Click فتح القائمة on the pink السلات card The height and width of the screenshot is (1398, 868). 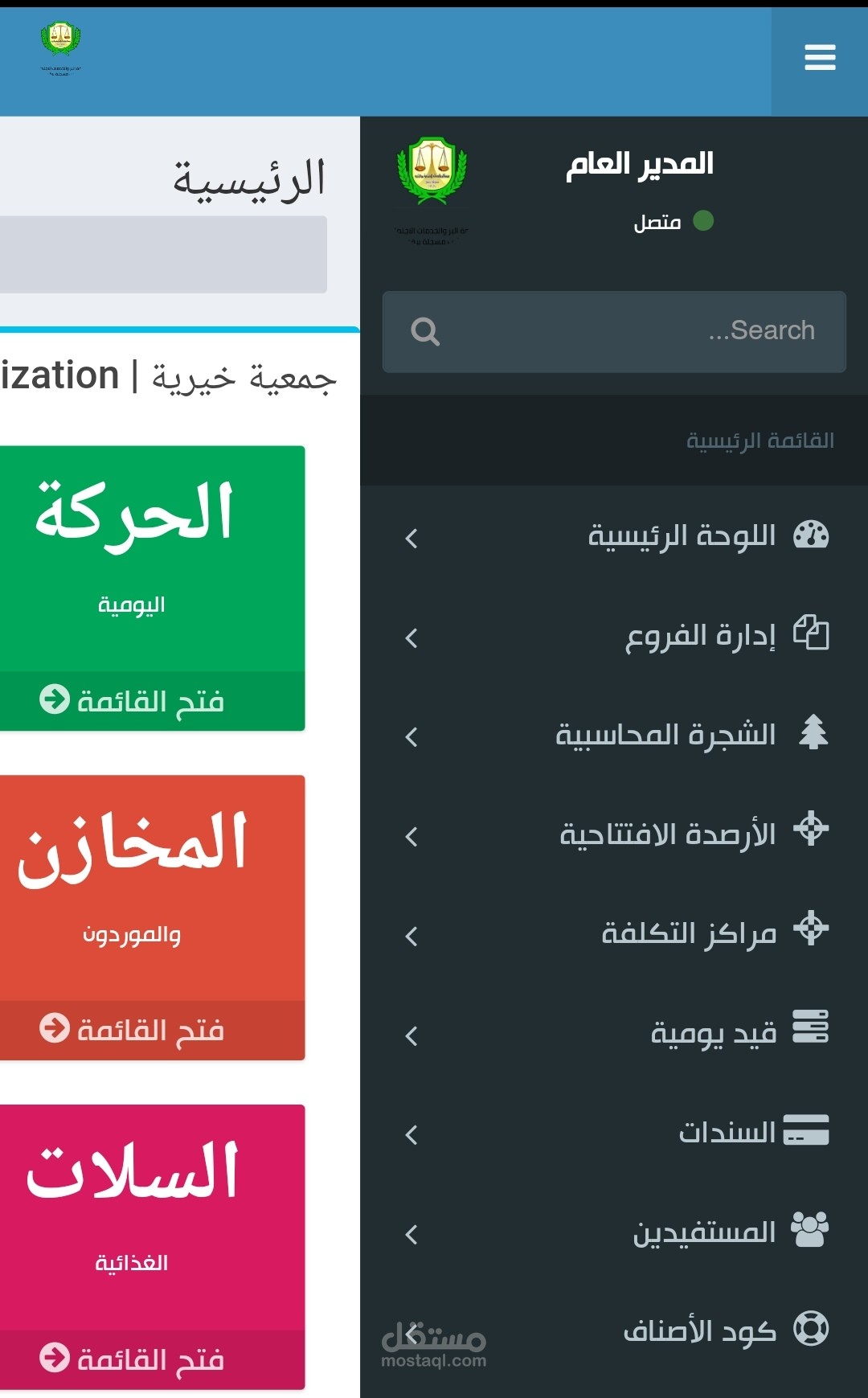(x=133, y=1359)
